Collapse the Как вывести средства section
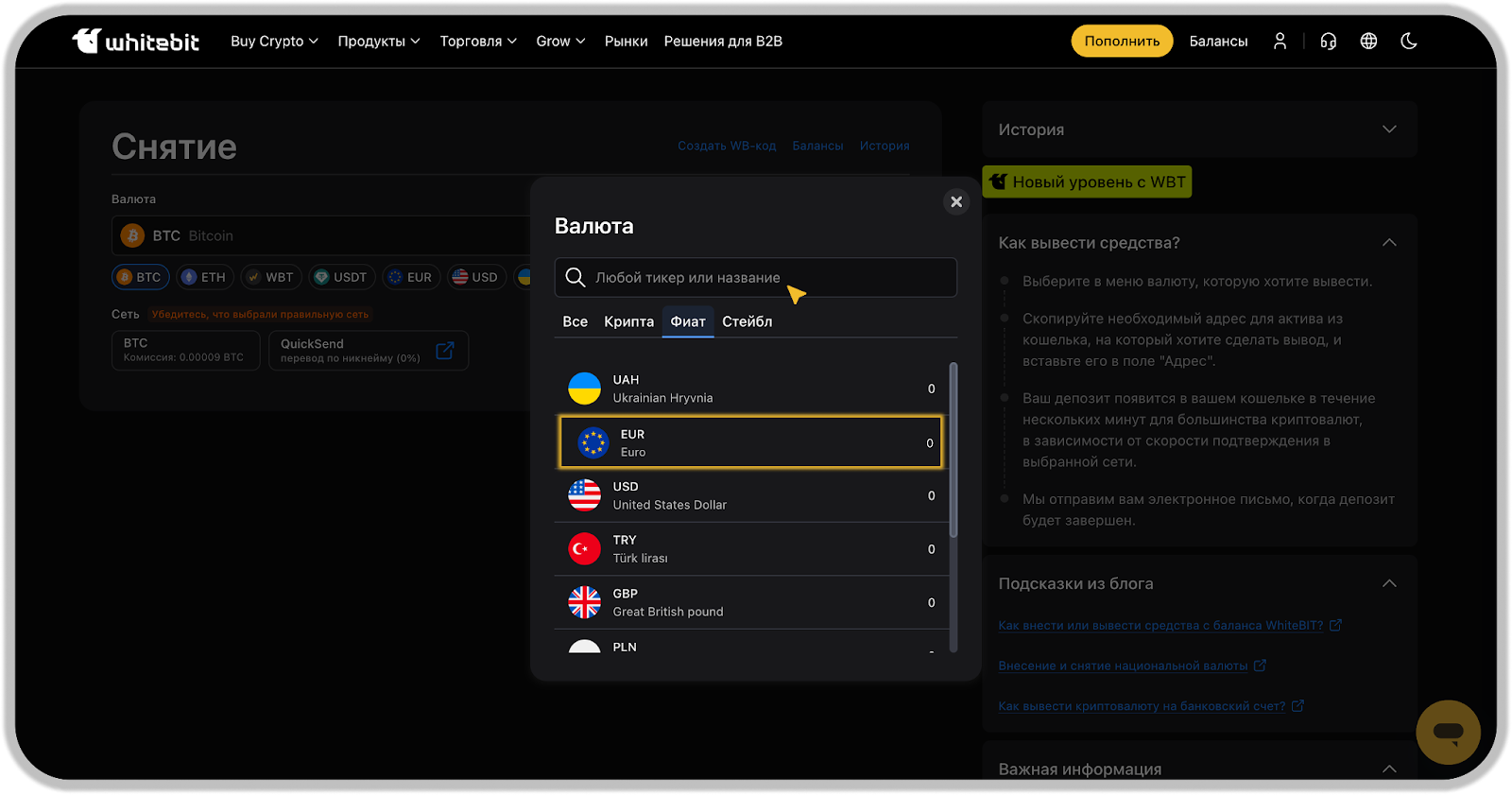The image size is (1512, 795). (x=1388, y=243)
